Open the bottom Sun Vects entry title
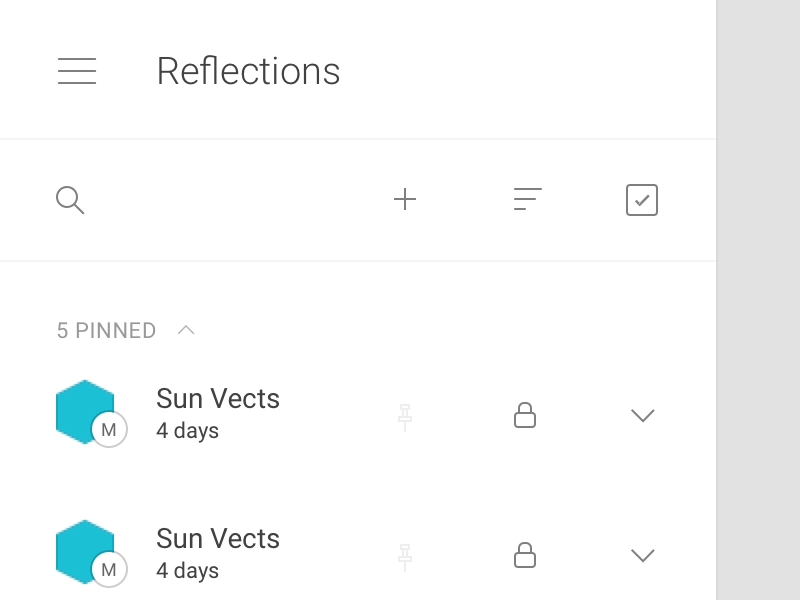 [x=218, y=539]
